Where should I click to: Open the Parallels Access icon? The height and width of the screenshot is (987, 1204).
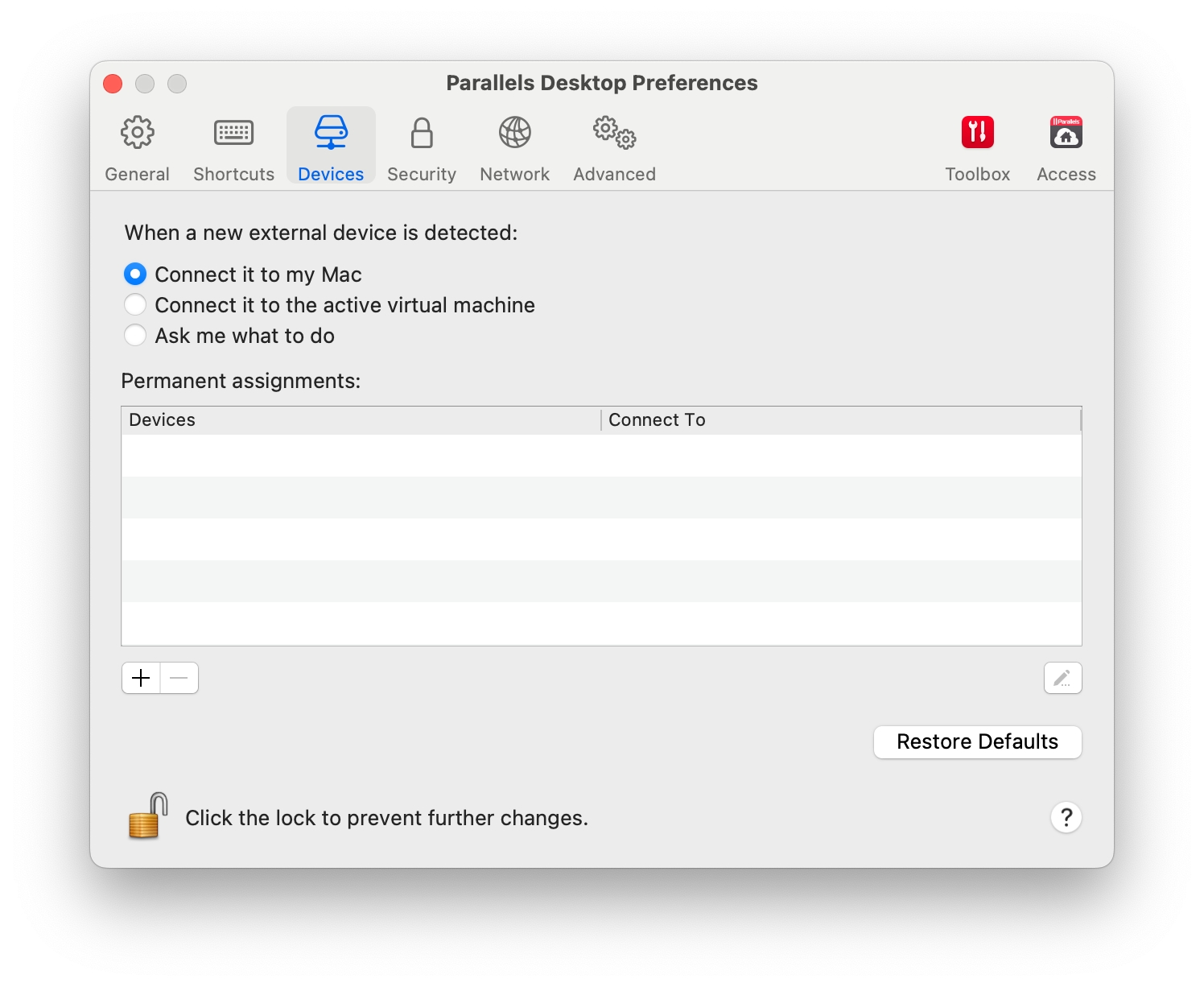[x=1066, y=133]
